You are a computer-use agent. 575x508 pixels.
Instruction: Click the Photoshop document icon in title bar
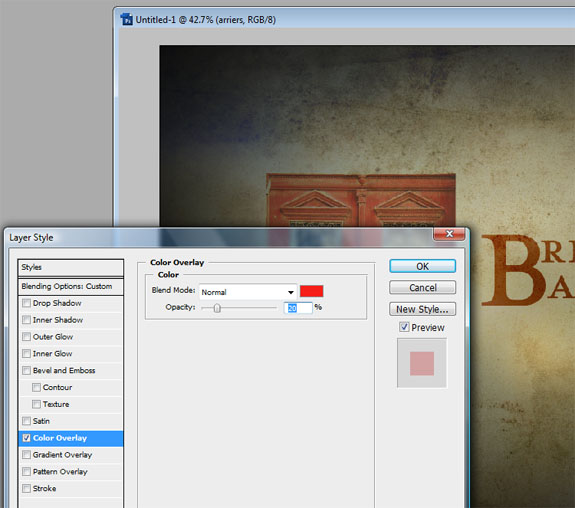(x=127, y=19)
